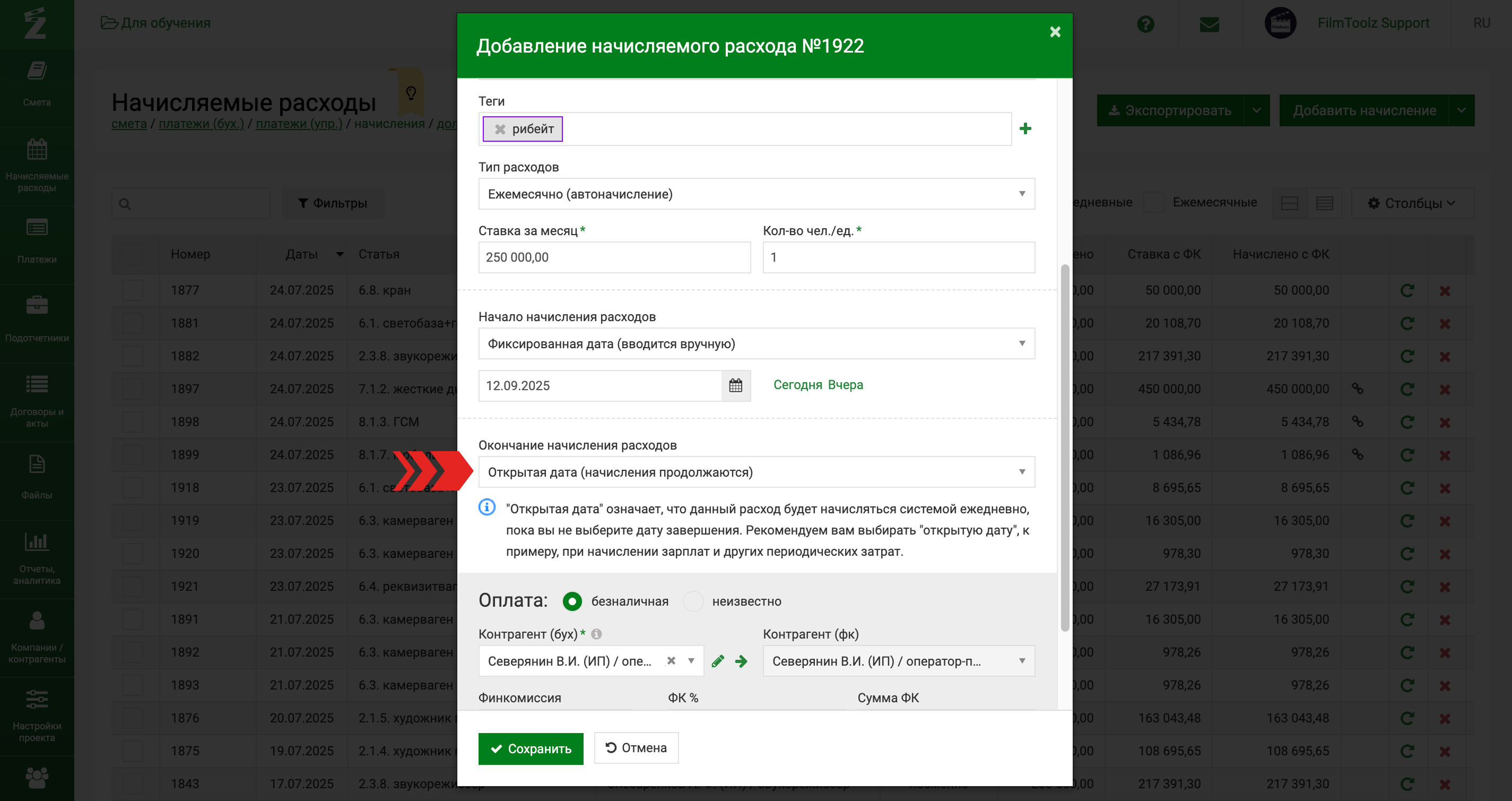Click Отмена button
The height and width of the screenshot is (801, 1512).
(636, 747)
